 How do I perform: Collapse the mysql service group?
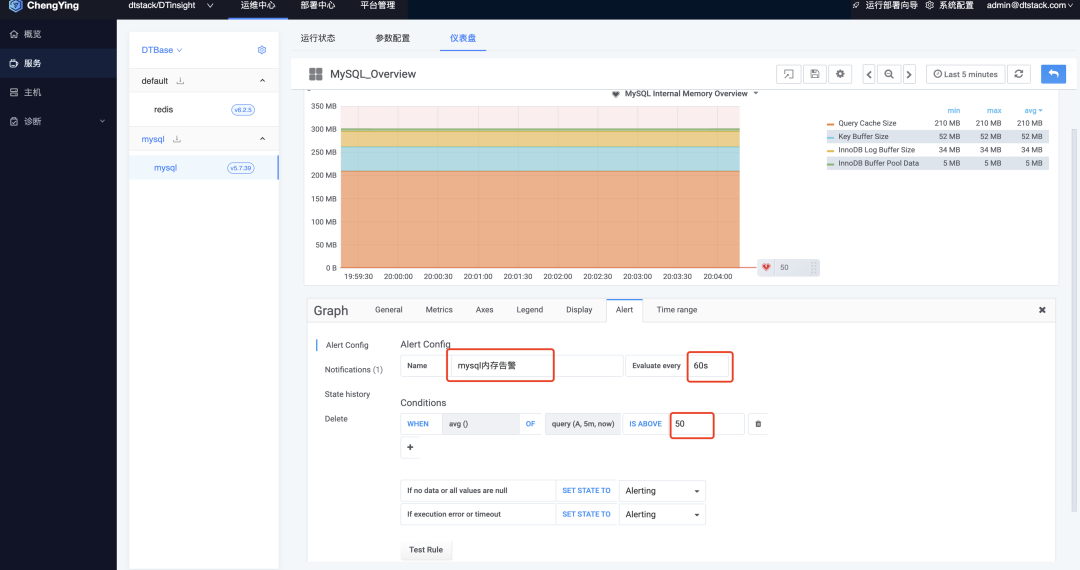(x=262, y=139)
